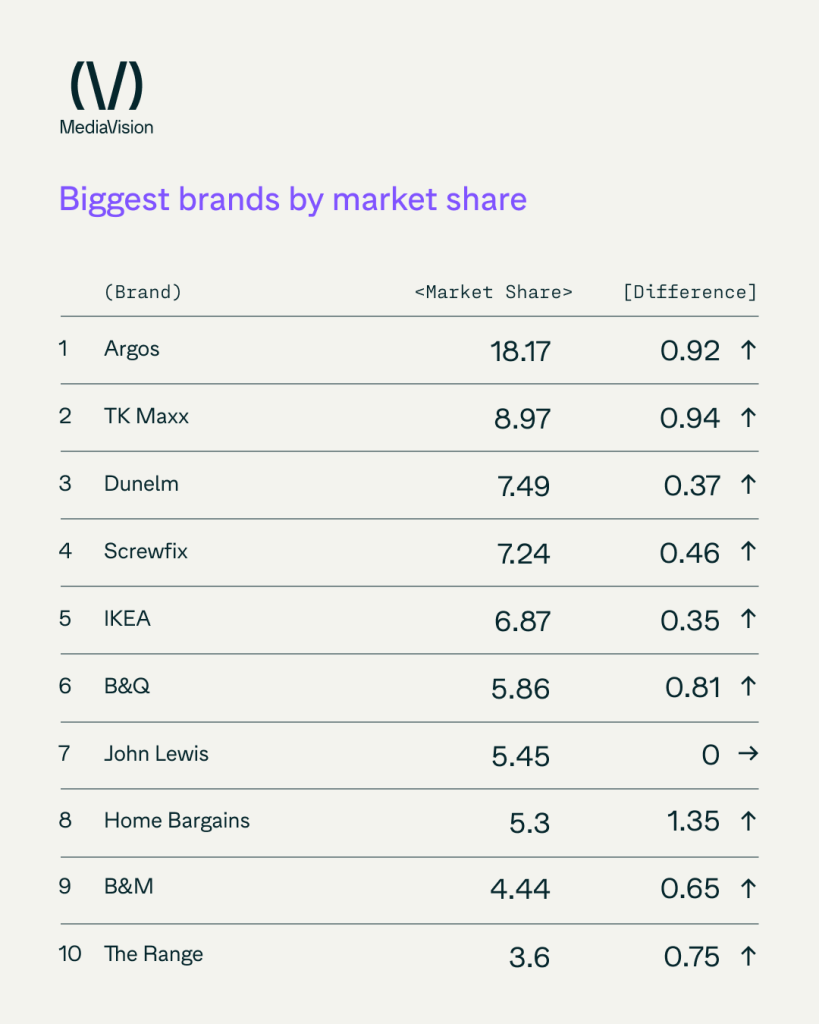Select the Market Share column header
Image resolution: width=819 pixels, height=1024 pixels.
(493, 292)
